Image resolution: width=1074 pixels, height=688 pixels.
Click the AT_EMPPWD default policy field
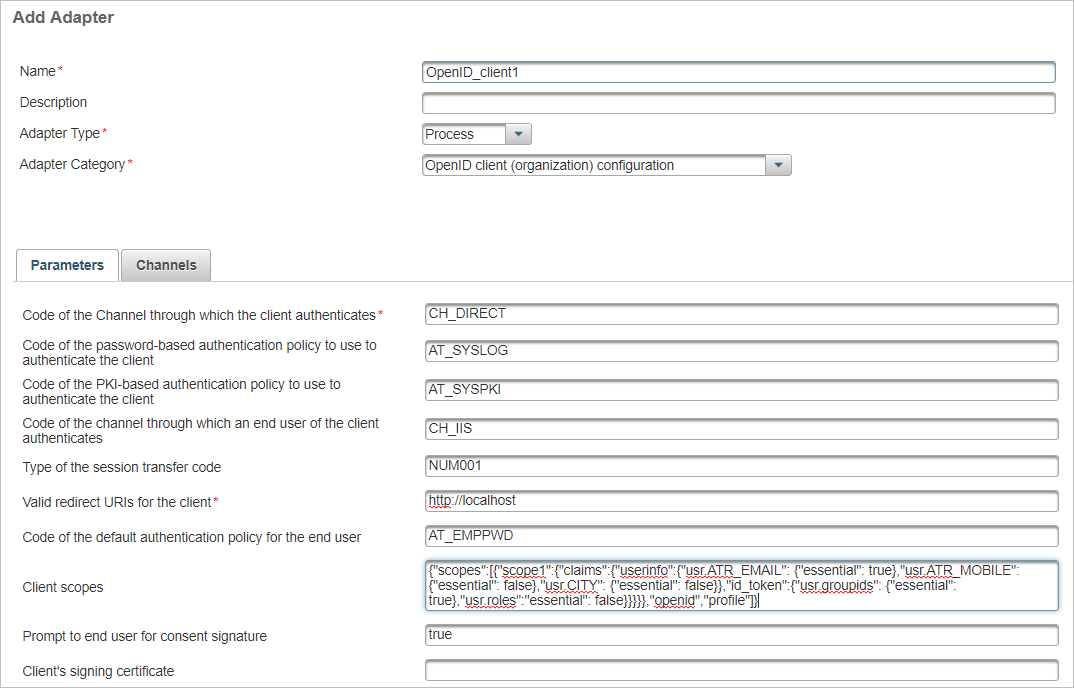click(x=741, y=537)
